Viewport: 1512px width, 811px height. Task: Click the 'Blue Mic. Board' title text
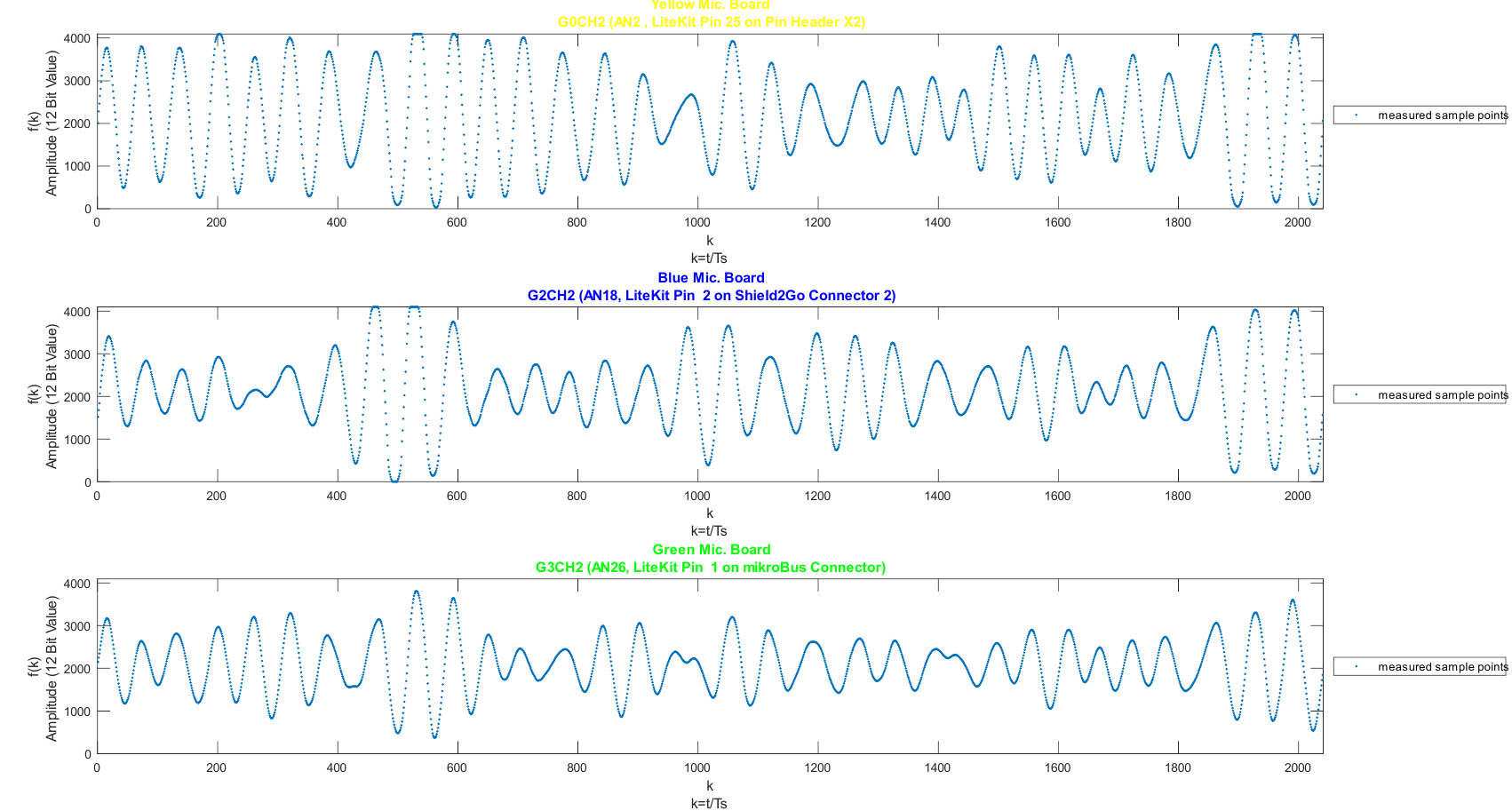coord(711,278)
